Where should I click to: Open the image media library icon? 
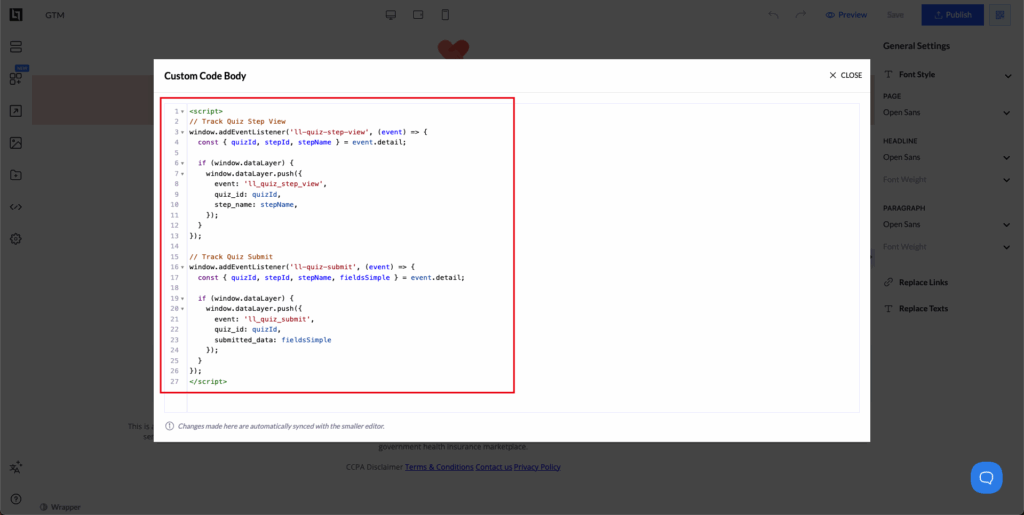tap(16, 143)
